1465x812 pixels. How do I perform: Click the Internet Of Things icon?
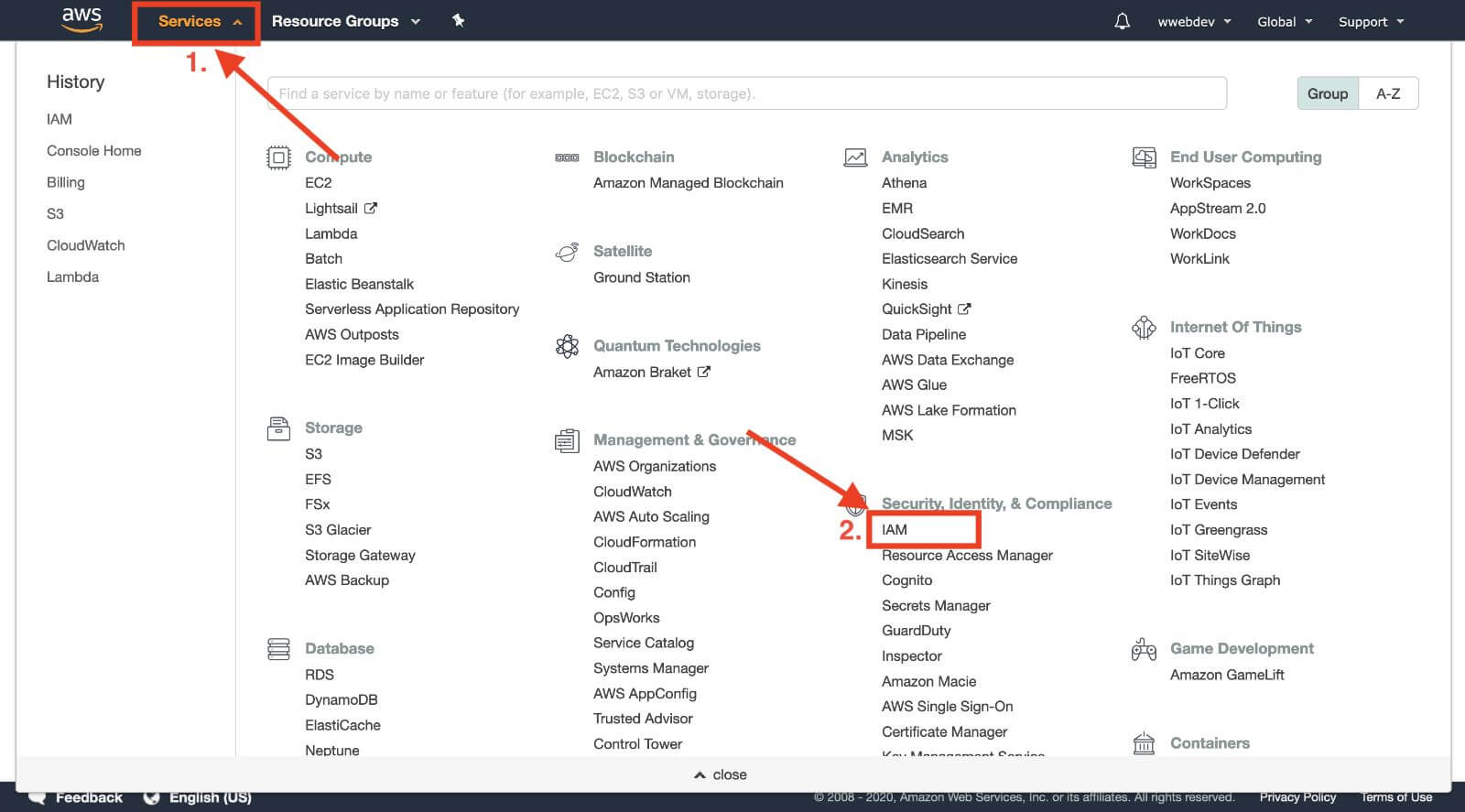[1144, 327]
